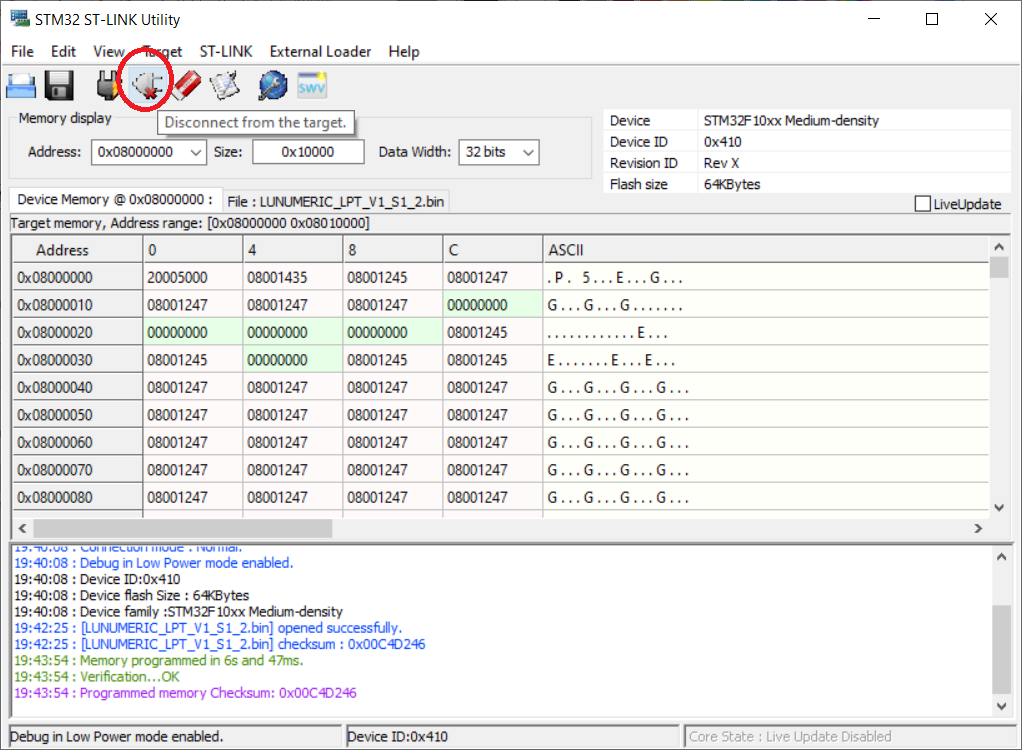1022x750 pixels.
Task: Open the Target menu
Action: pos(161,51)
